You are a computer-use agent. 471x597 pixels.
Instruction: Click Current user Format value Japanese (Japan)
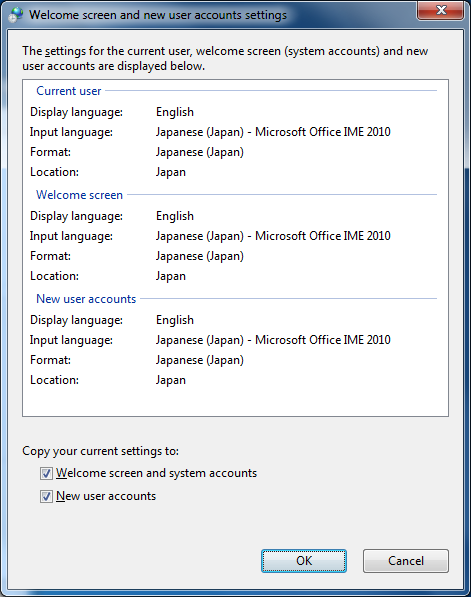tap(200, 152)
